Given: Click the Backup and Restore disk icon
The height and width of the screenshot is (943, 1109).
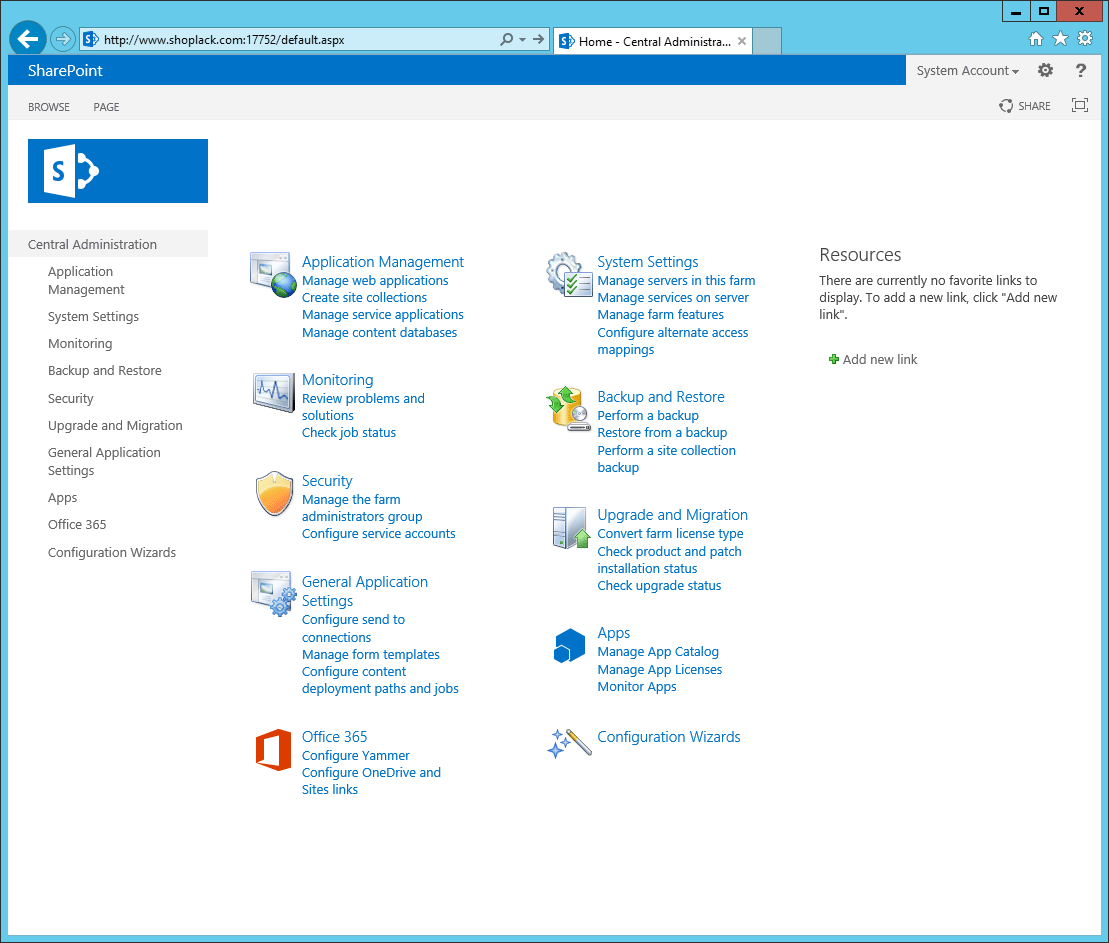Looking at the screenshot, I should 569,409.
